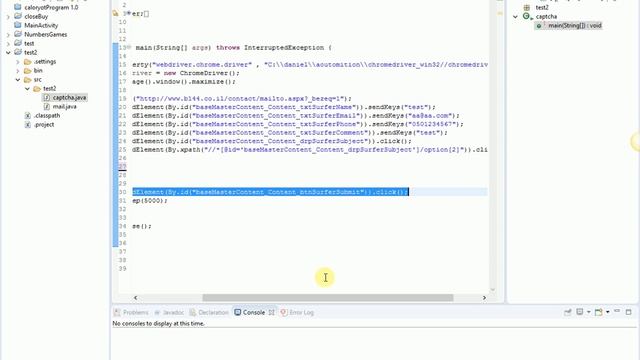Click the display selected console icon
640x360 pixels.
580,312
